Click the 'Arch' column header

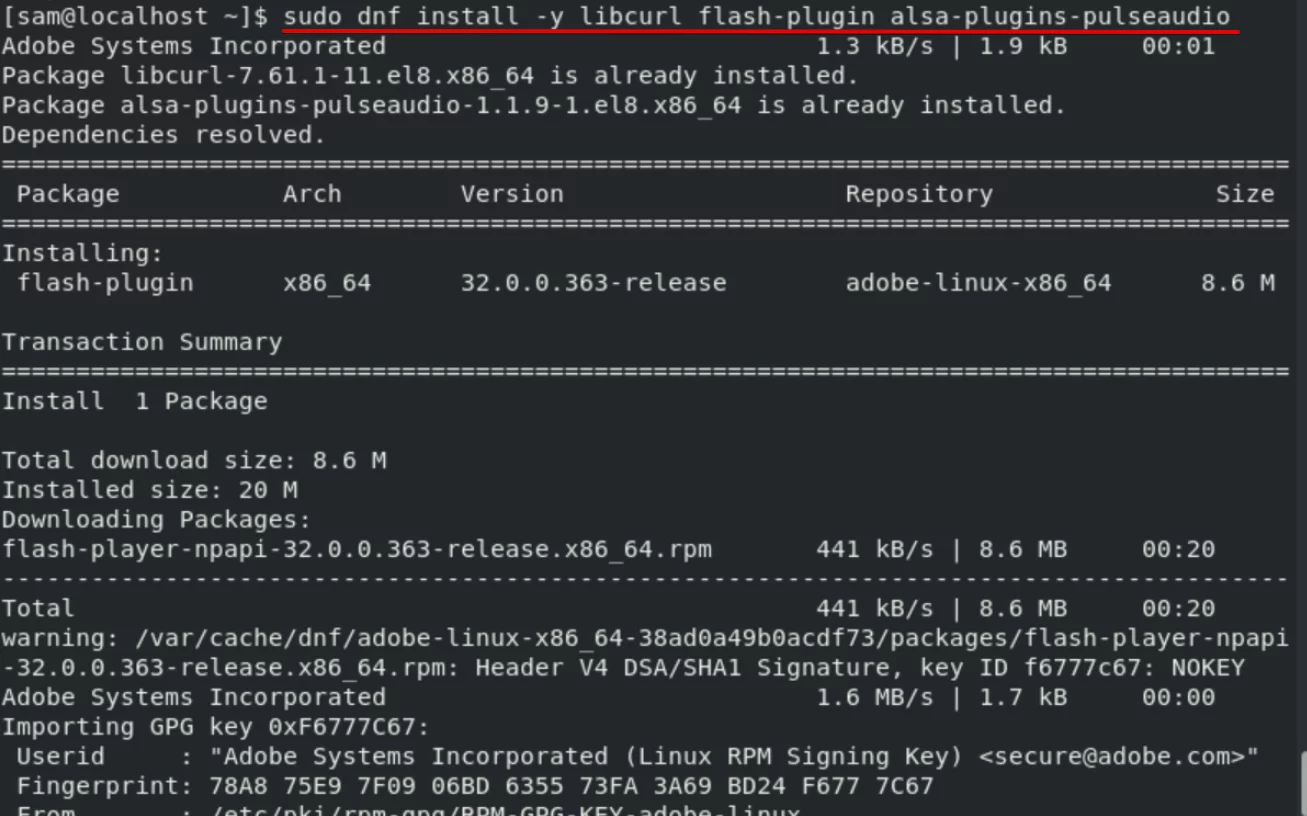(x=312, y=194)
